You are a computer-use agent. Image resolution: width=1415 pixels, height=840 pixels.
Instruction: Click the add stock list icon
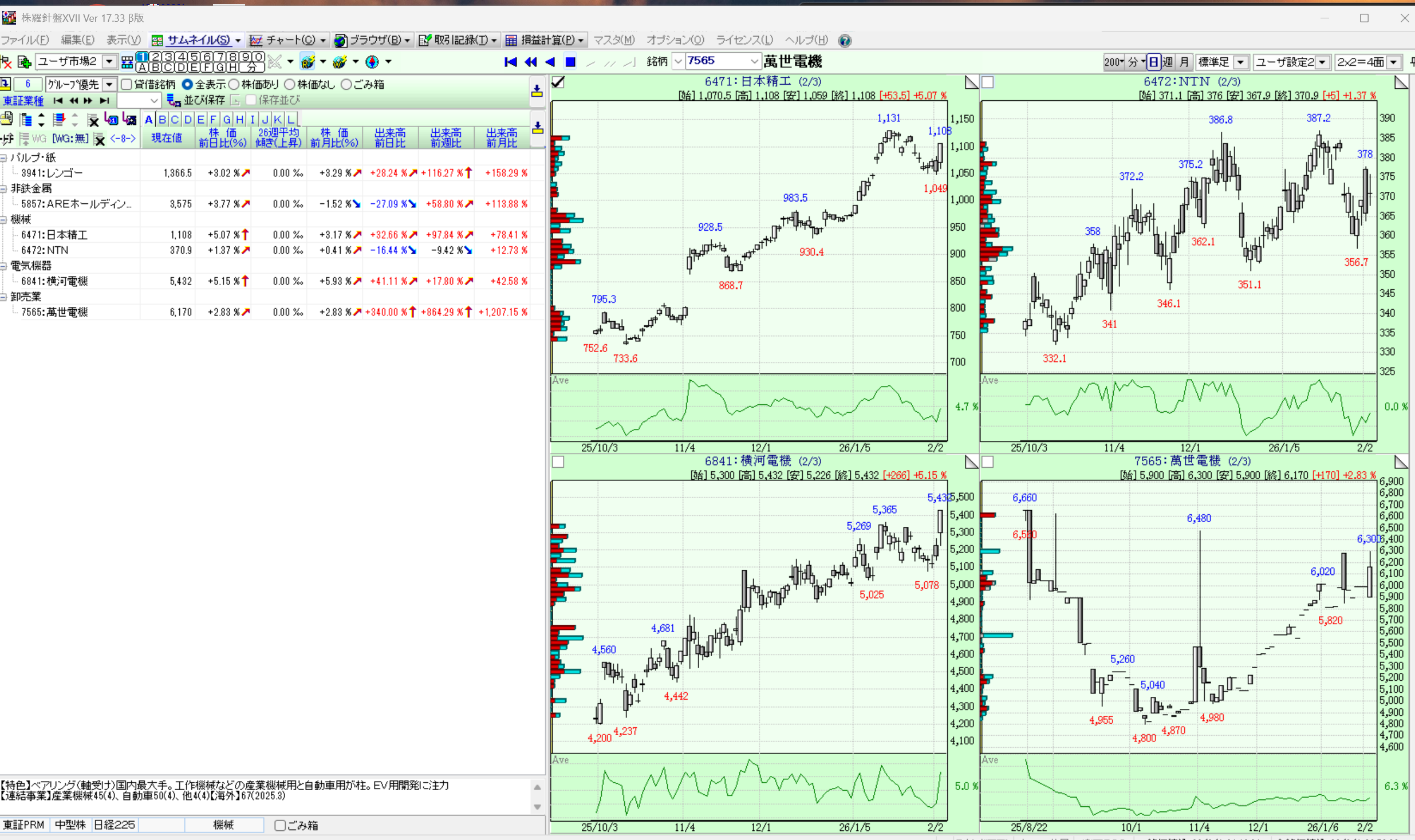24,62
